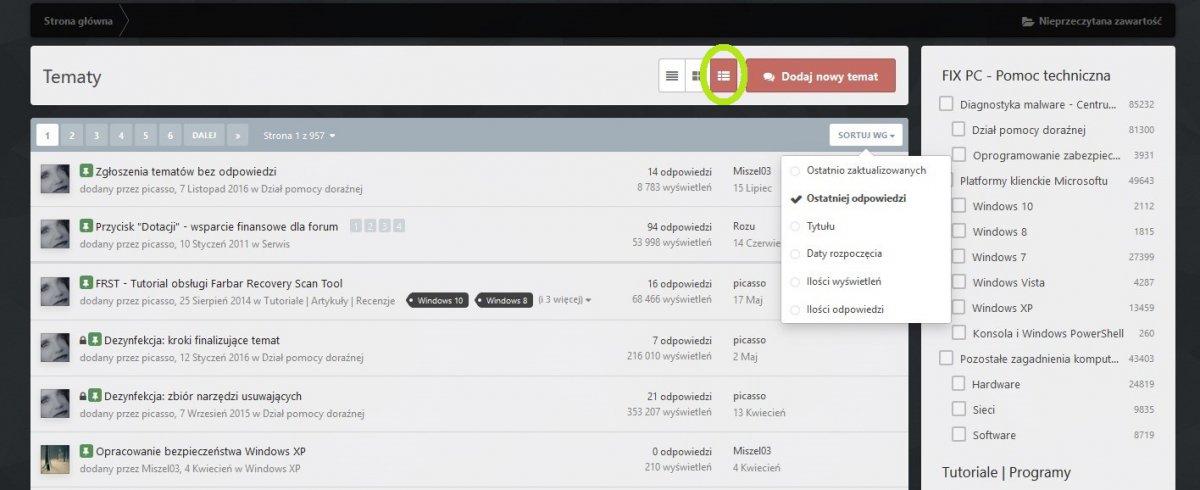Screen dimensions: 1200x490
Task: Tick the Windows 8 checkbox
Action: 958,231
